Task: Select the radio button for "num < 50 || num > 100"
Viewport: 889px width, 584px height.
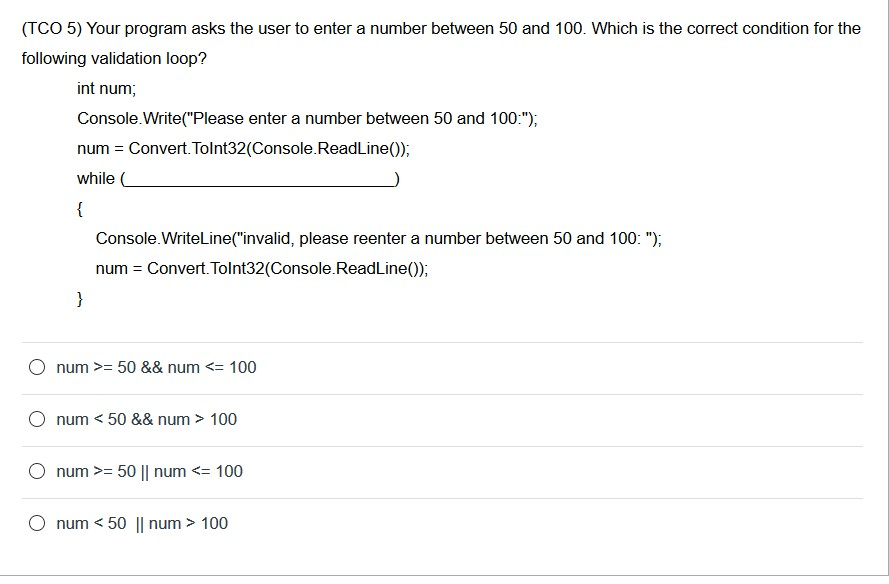Action: (x=37, y=523)
